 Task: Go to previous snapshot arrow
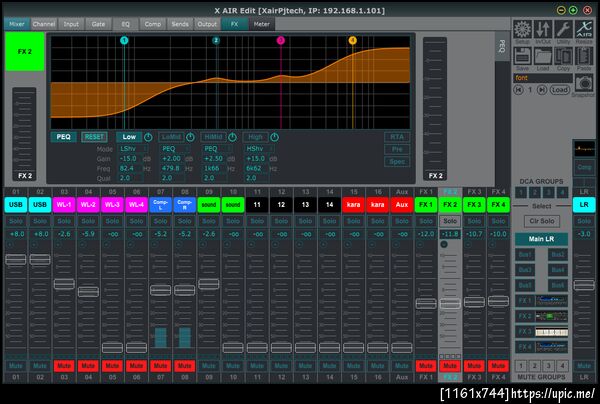coord(518,90)
